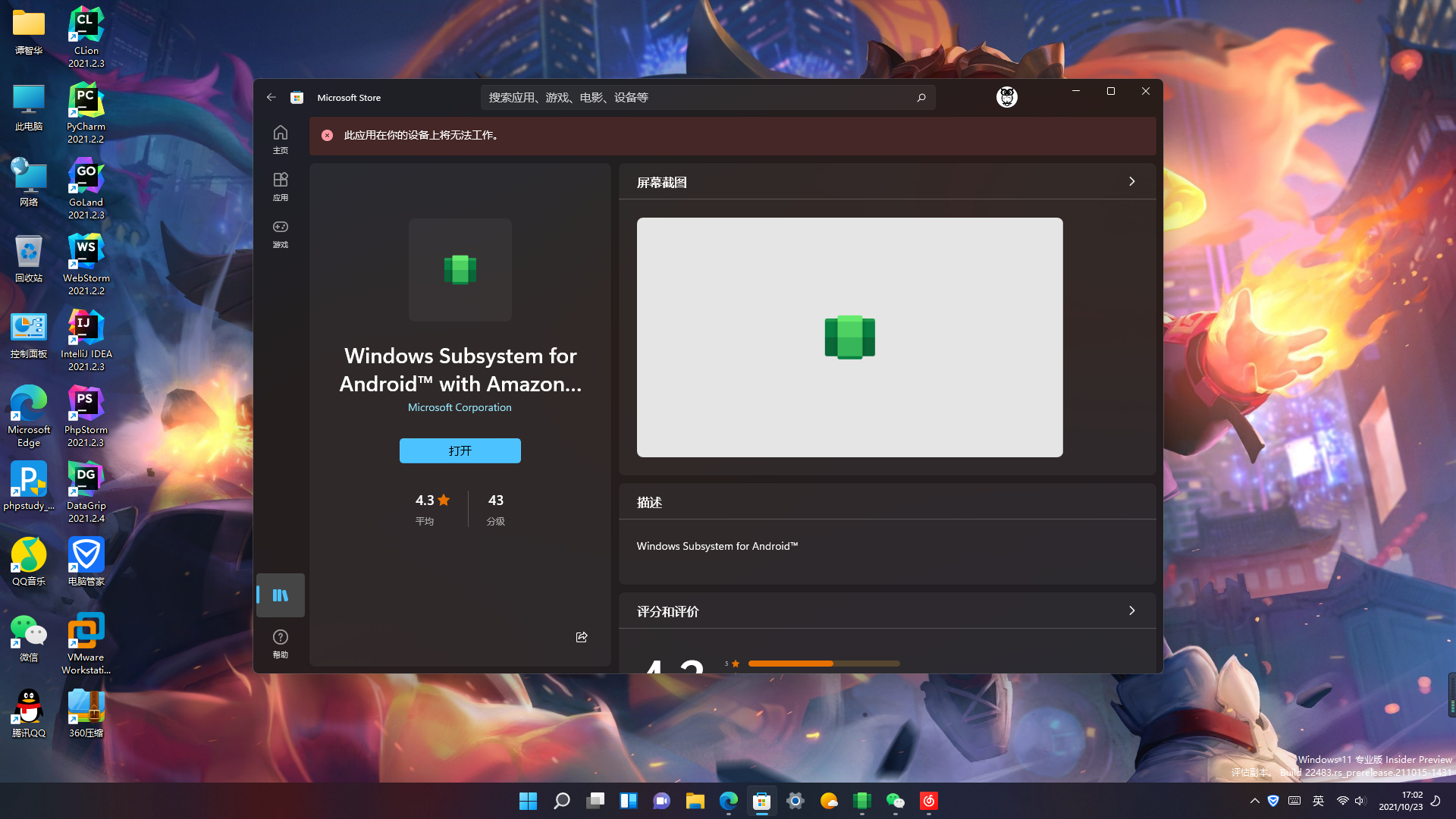Open the Games section in sidebar

[x=281, y=233]
